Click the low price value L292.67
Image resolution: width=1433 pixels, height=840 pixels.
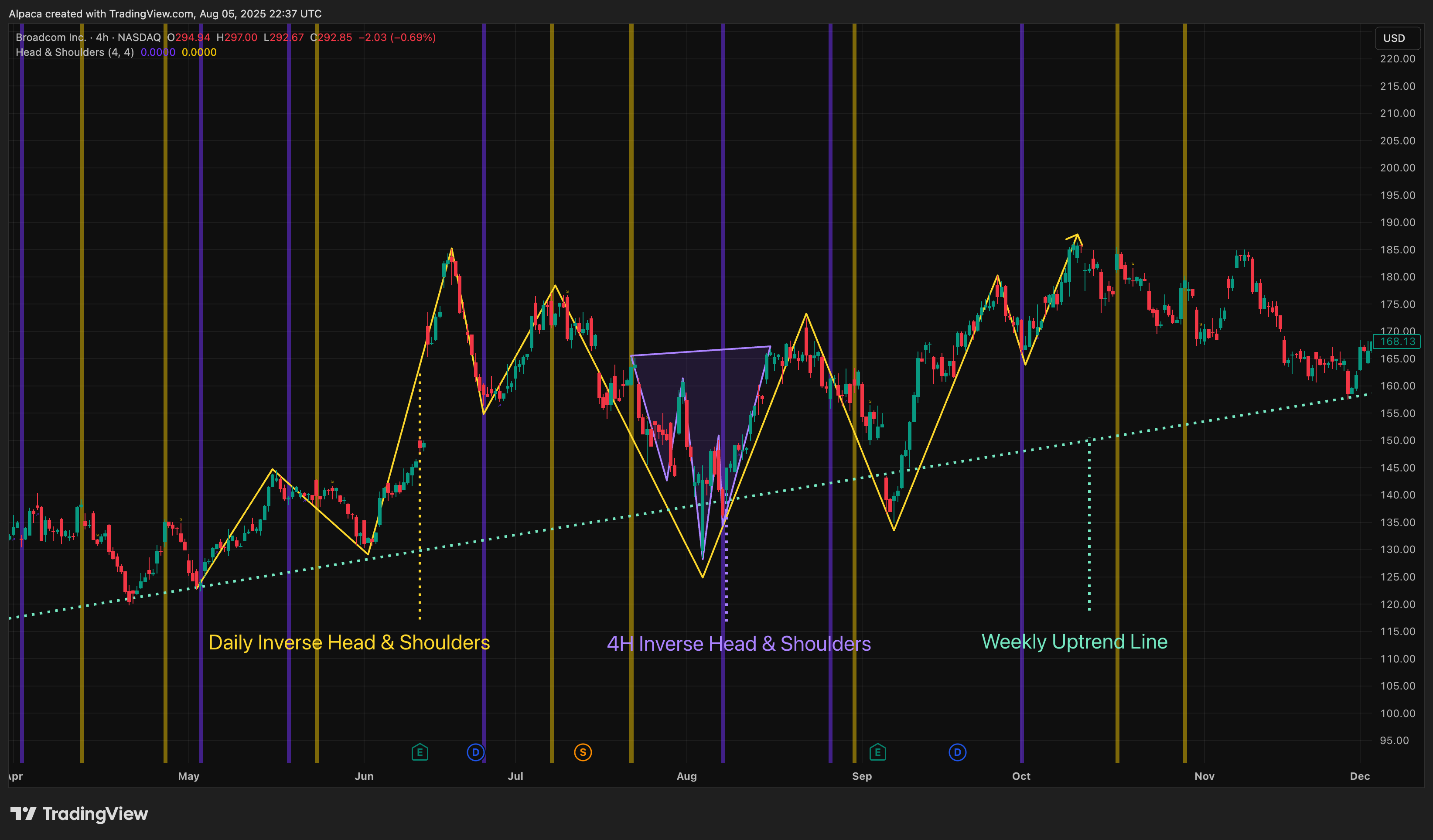284,38
